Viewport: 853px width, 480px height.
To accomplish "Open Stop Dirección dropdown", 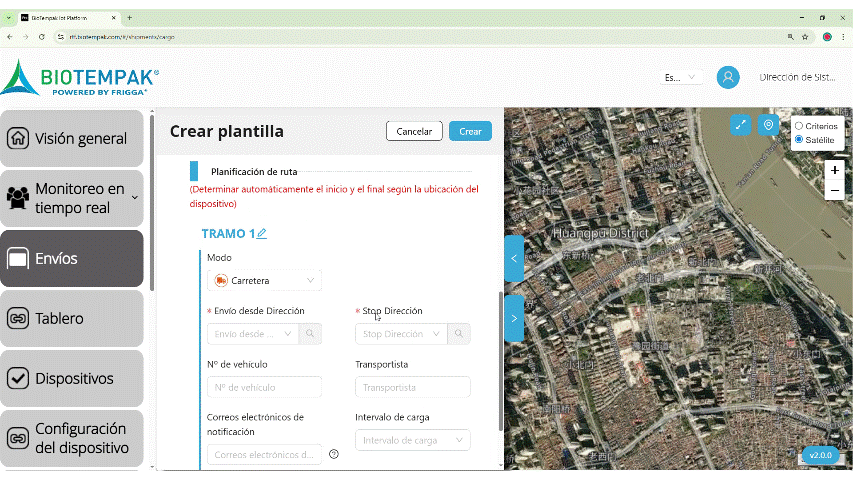I will 401,334.
